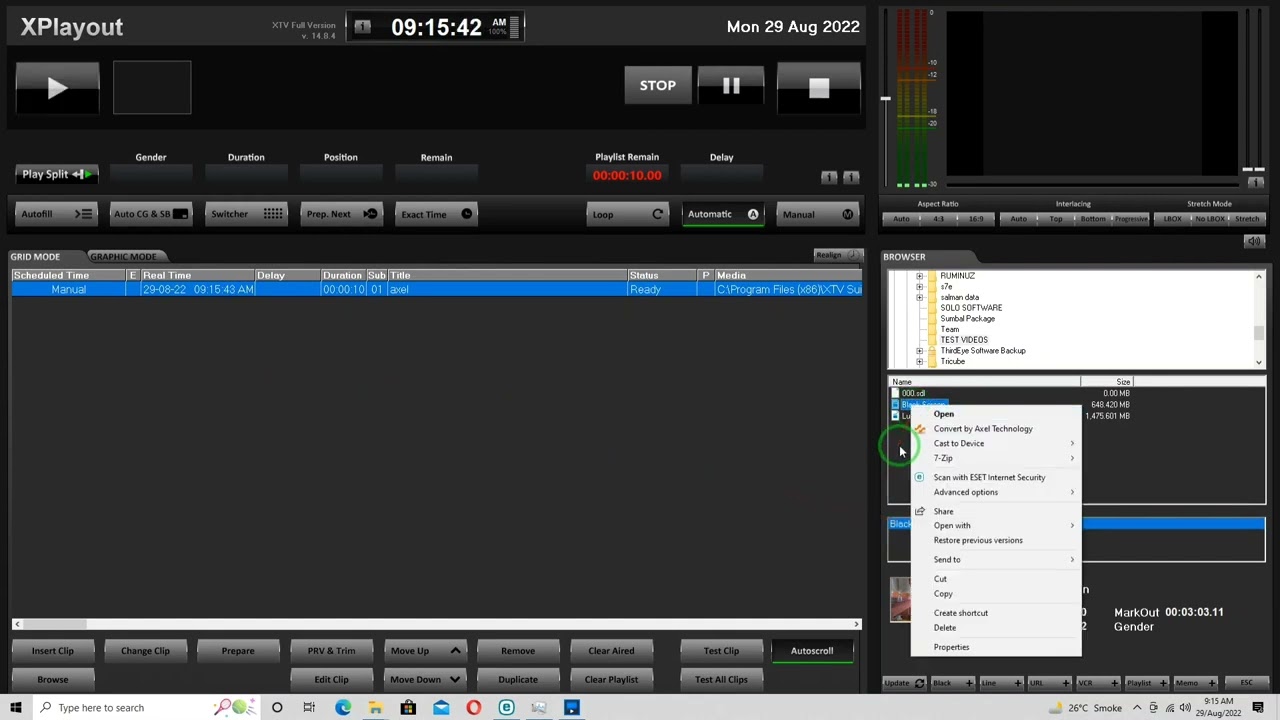1280x720 pixels.
Task: Click the Insert Clip button
Action: click(x=52, y=651)
